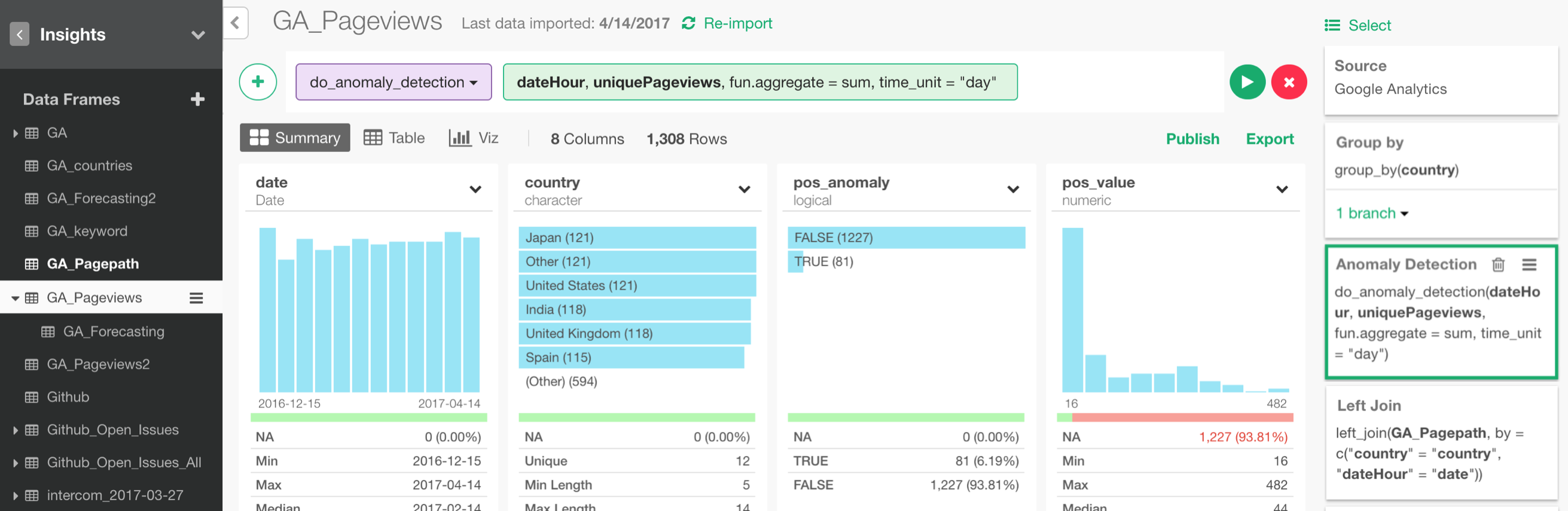Add a step with green plus button
The width and height of the screenshot is (1568, 511).
(x=258, y=81)
